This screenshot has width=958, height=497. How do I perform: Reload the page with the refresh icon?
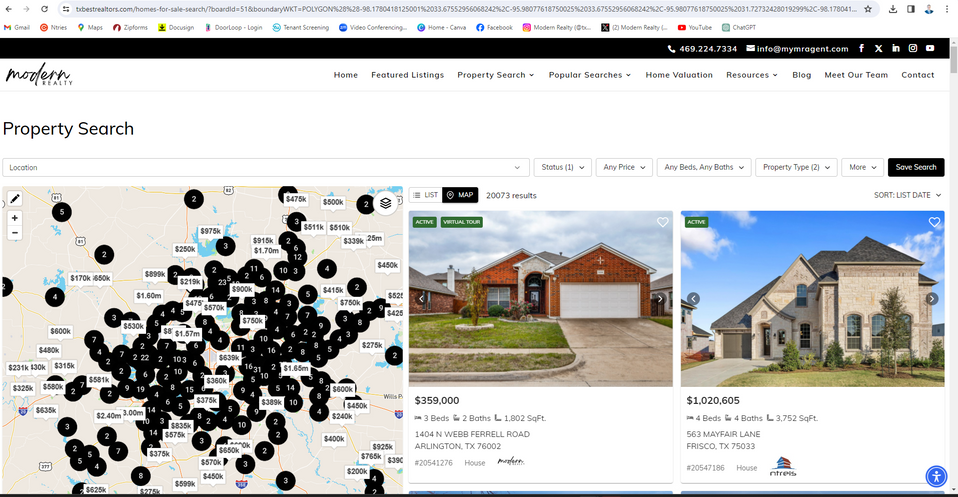(x=44, y=9)
